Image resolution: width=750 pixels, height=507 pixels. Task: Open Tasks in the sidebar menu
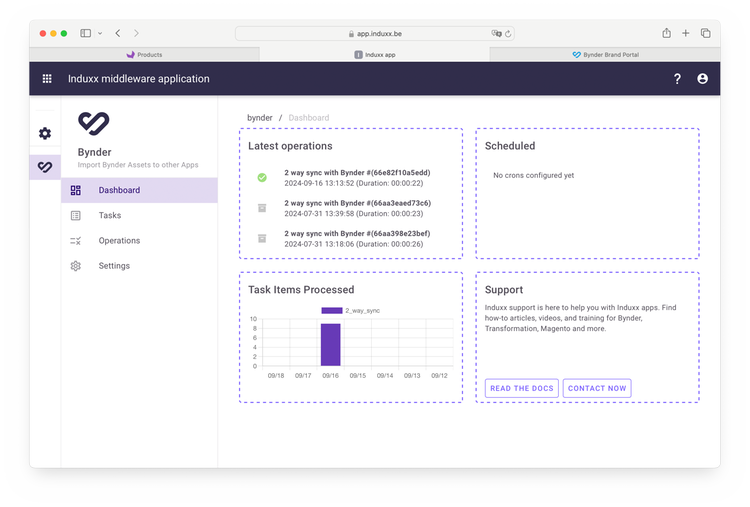pos(139,216)
